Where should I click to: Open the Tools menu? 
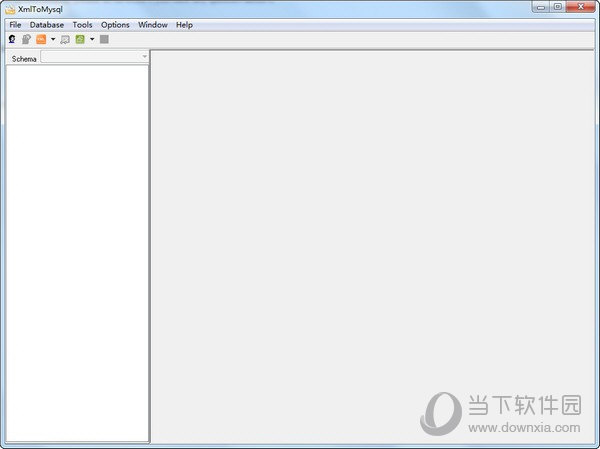[x=82, y=25]
